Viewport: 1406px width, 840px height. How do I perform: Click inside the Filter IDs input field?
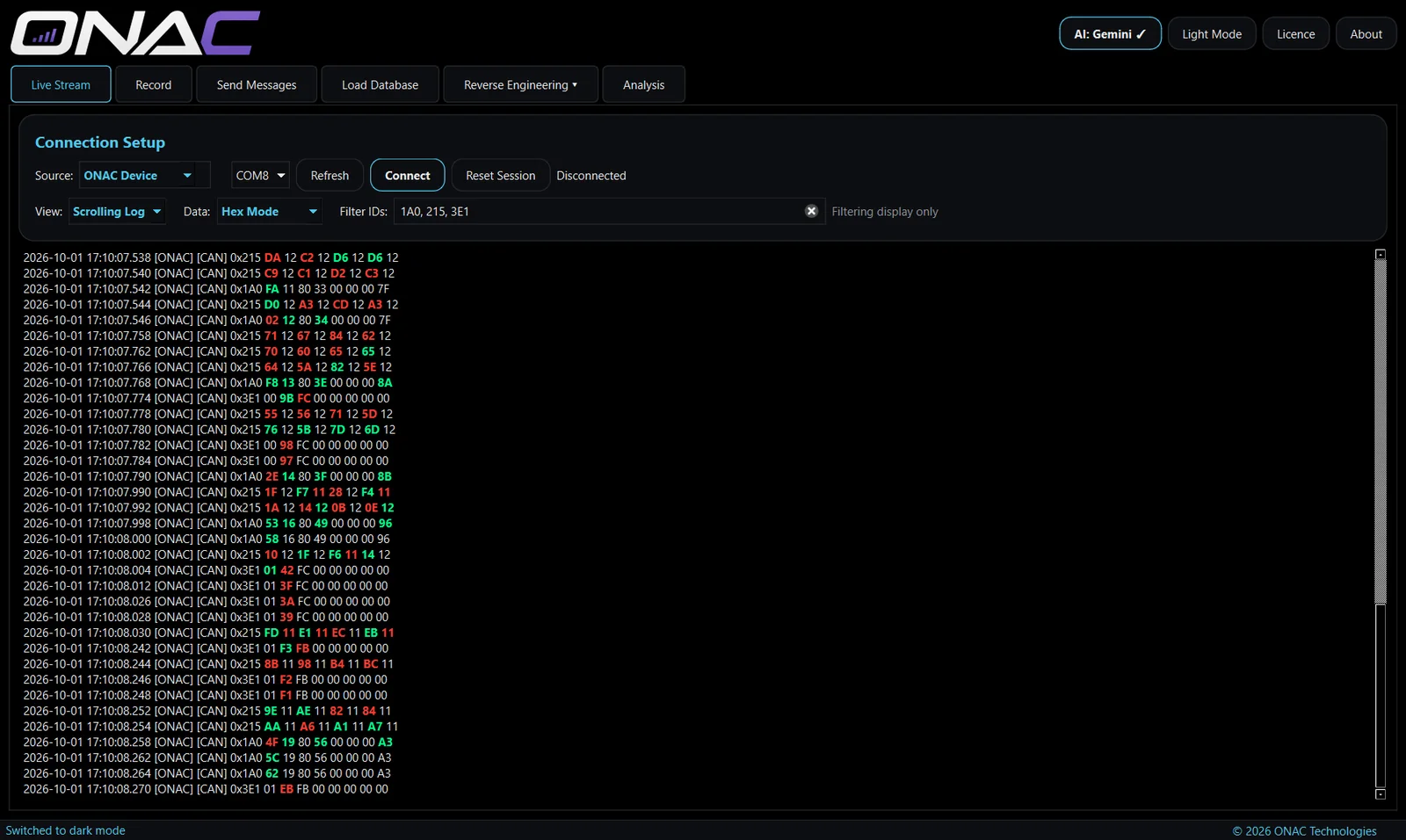[x=598, y=211]
